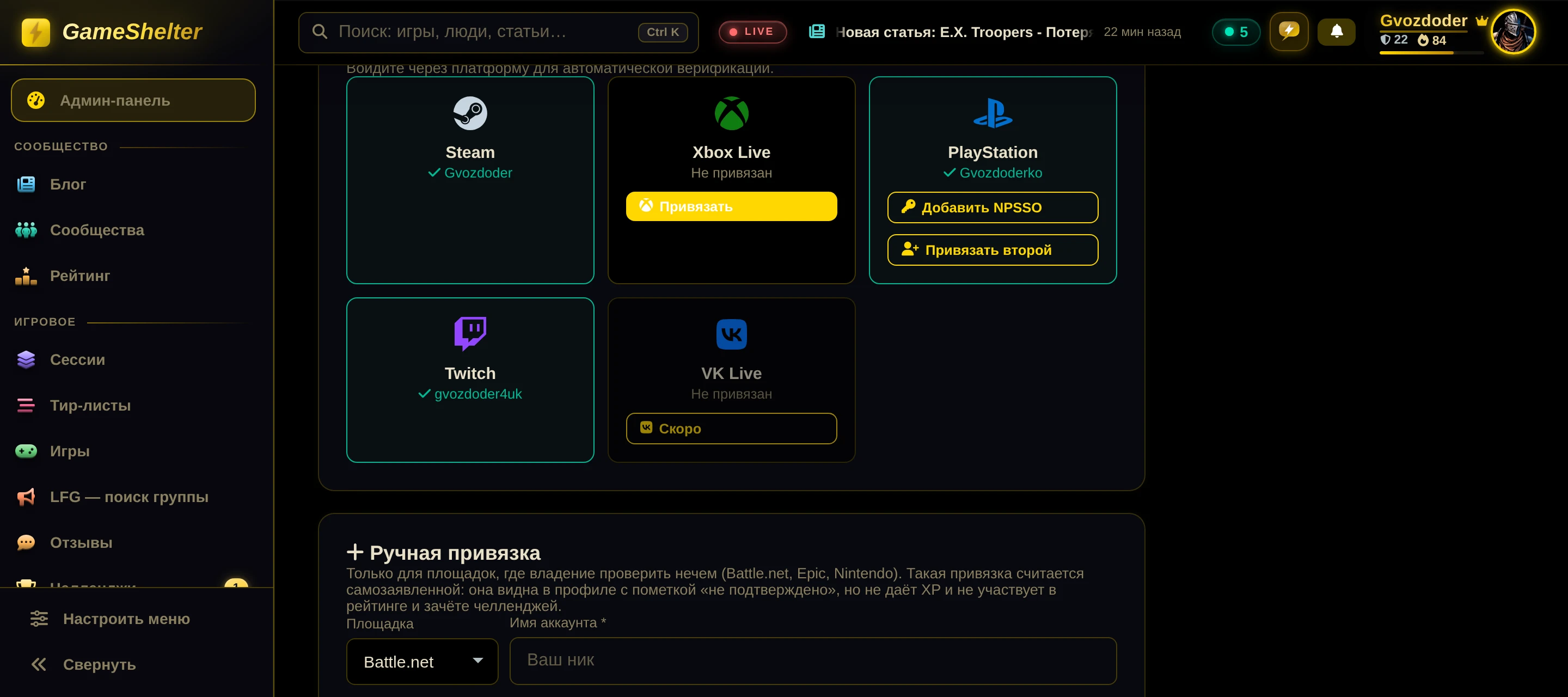The image size is (1568, 697).
Task: Click the shield level 22 stat
Action: coord(1394,40)
